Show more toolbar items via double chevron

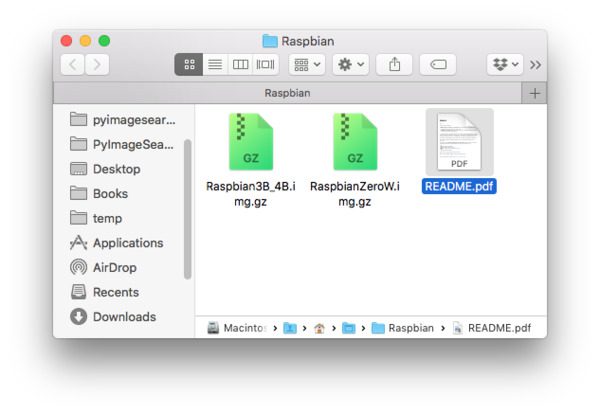[535, 65]
